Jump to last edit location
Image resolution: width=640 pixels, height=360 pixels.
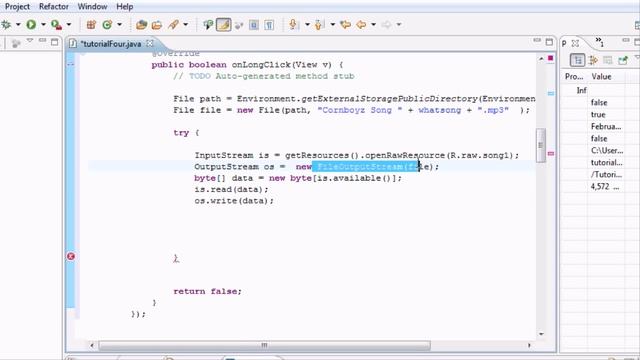[x=345, y=25]
